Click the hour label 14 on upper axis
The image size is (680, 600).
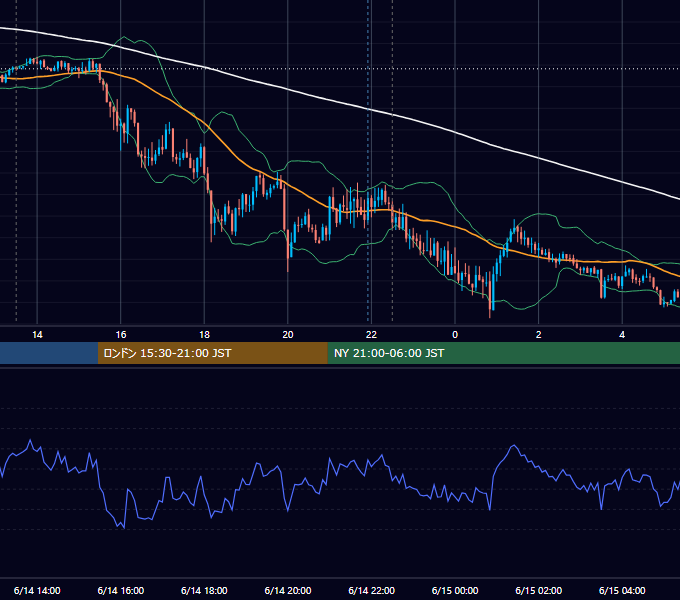[37, 335]
